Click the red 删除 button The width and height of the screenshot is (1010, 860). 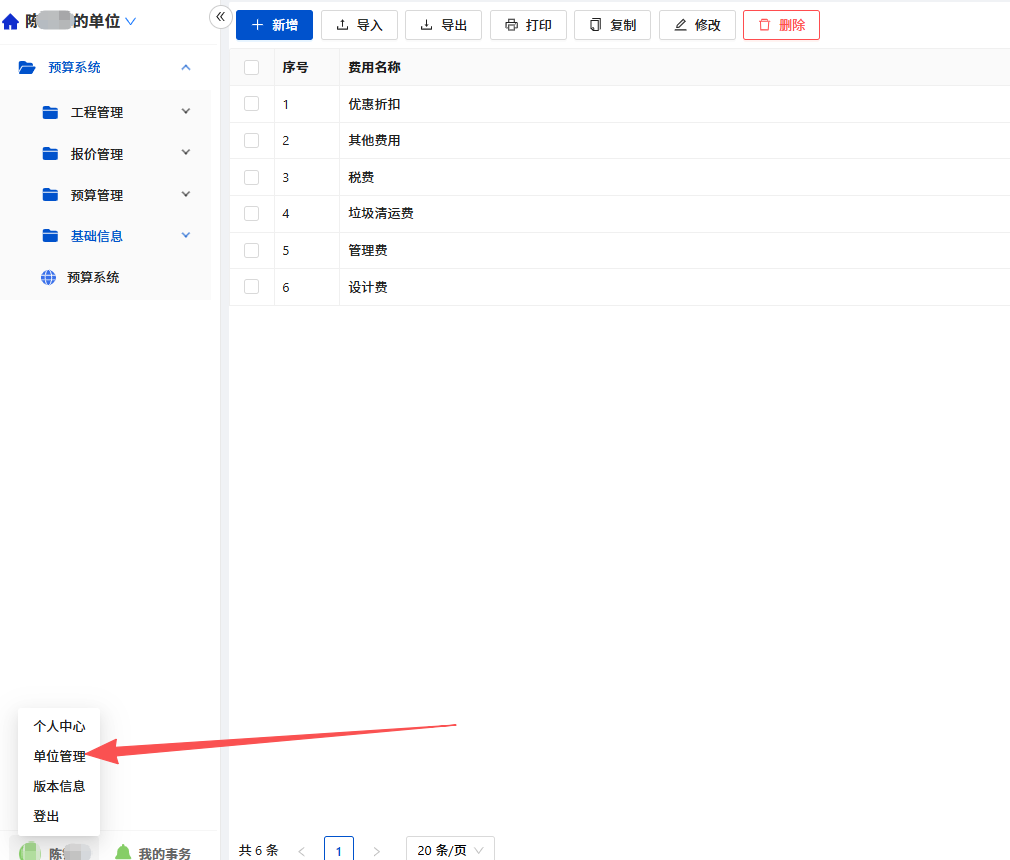781,25
